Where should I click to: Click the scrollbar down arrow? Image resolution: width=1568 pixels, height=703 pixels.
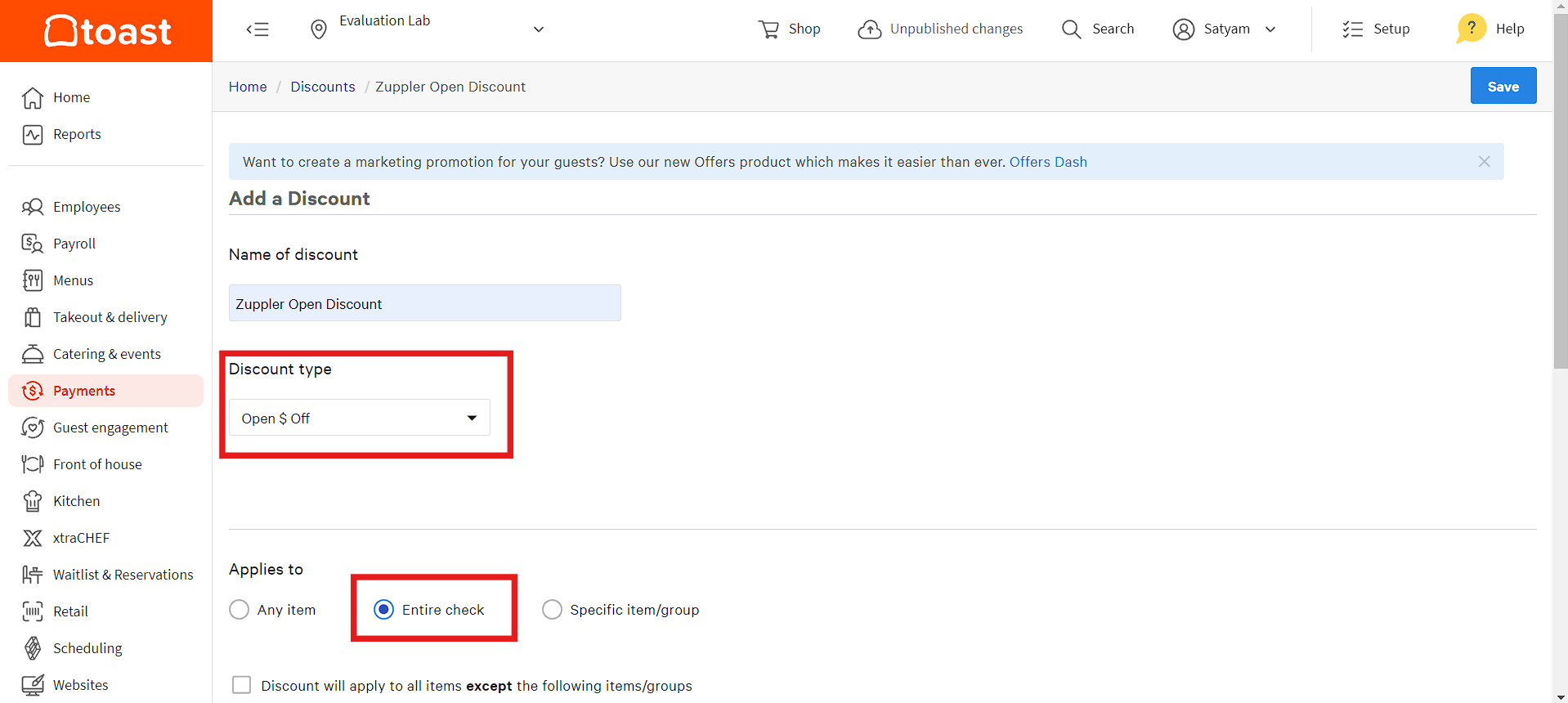coord(1561,696)
